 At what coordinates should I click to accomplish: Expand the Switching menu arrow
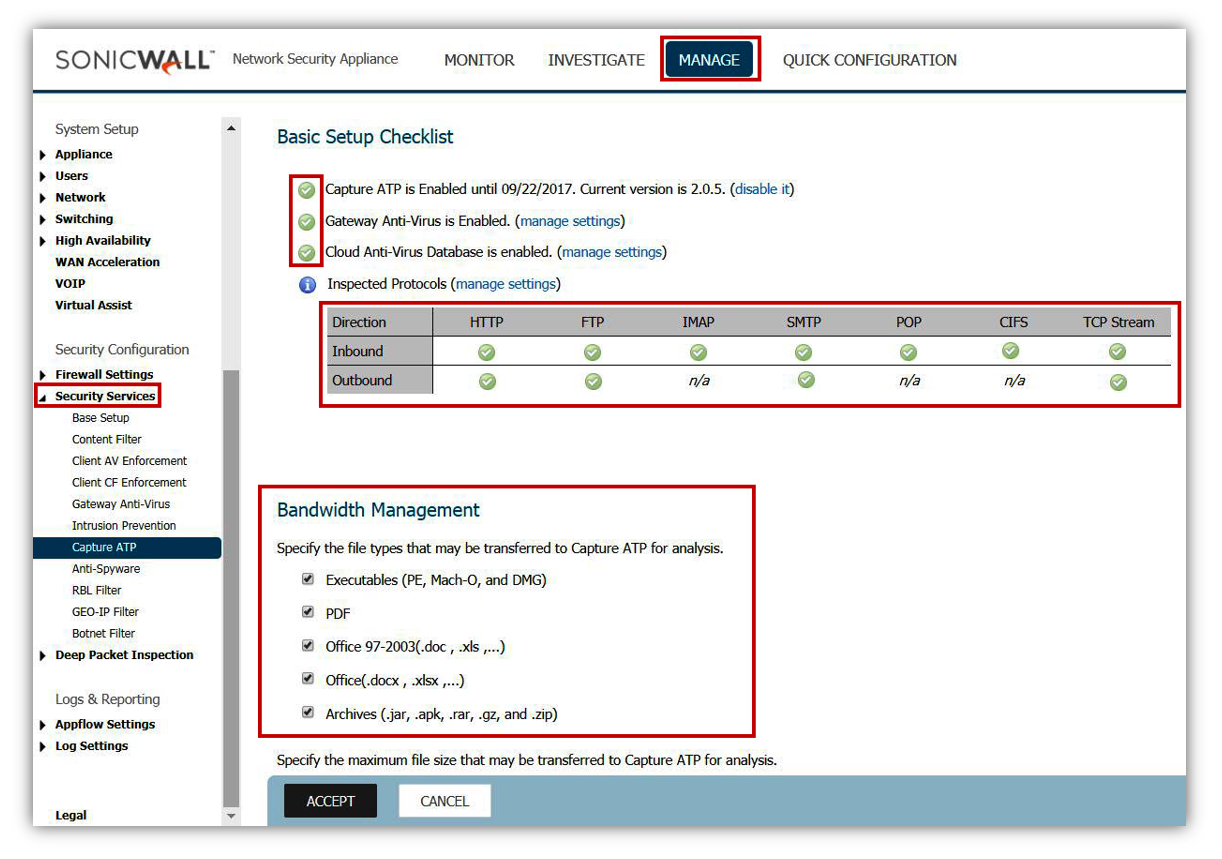tap(43, 220)
